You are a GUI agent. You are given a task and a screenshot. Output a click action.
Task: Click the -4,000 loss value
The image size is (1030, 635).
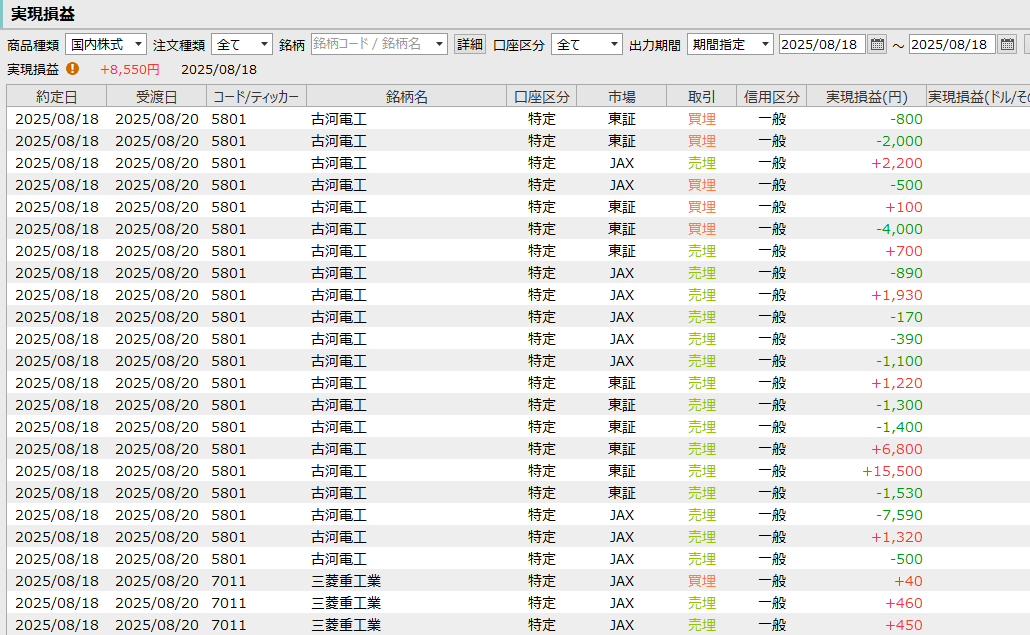899,229
